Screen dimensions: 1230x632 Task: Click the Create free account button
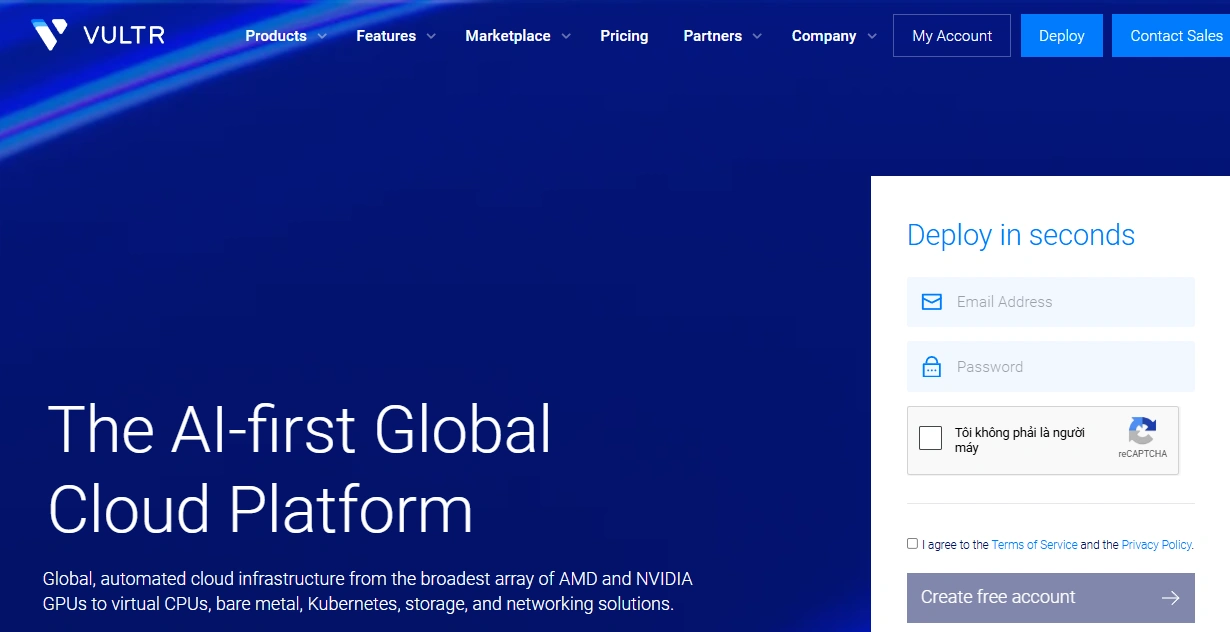point(1051,597)
